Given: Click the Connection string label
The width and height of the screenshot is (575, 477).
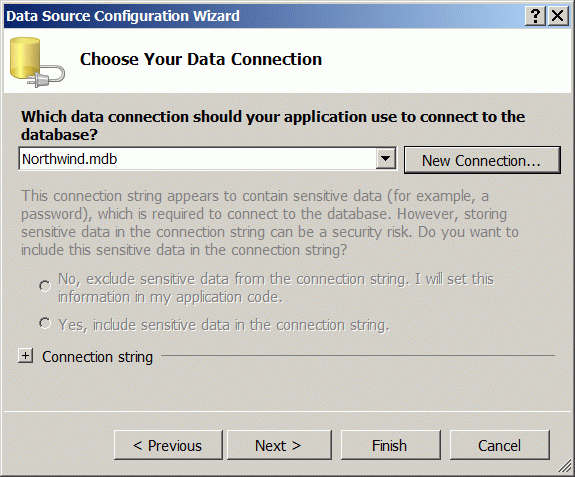Looking at the screenshot, I should pyautogui.click(x=97, y=357).
